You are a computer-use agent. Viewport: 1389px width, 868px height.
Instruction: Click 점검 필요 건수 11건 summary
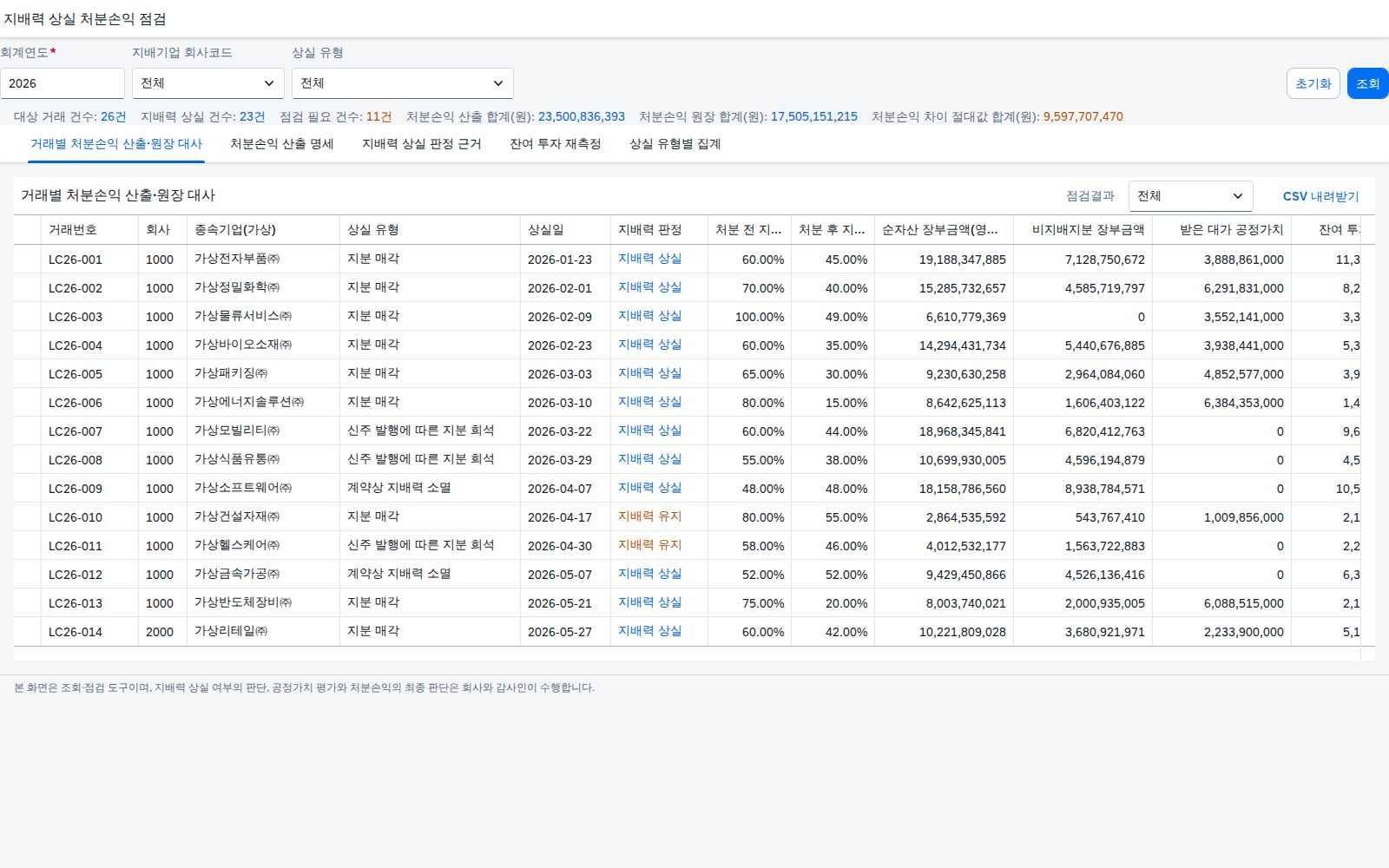pos(336,116)
